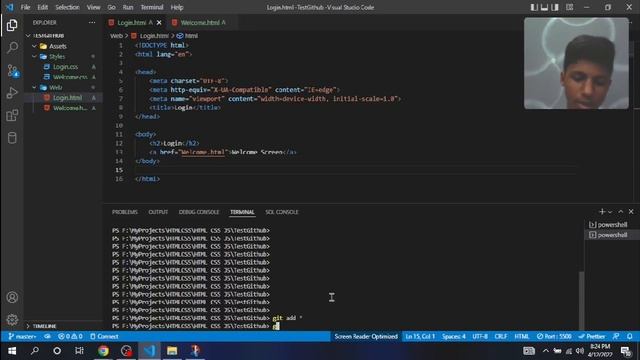Open the Explorer view in activity bar
Screen dimensions: 640x360
pos(12,25)
